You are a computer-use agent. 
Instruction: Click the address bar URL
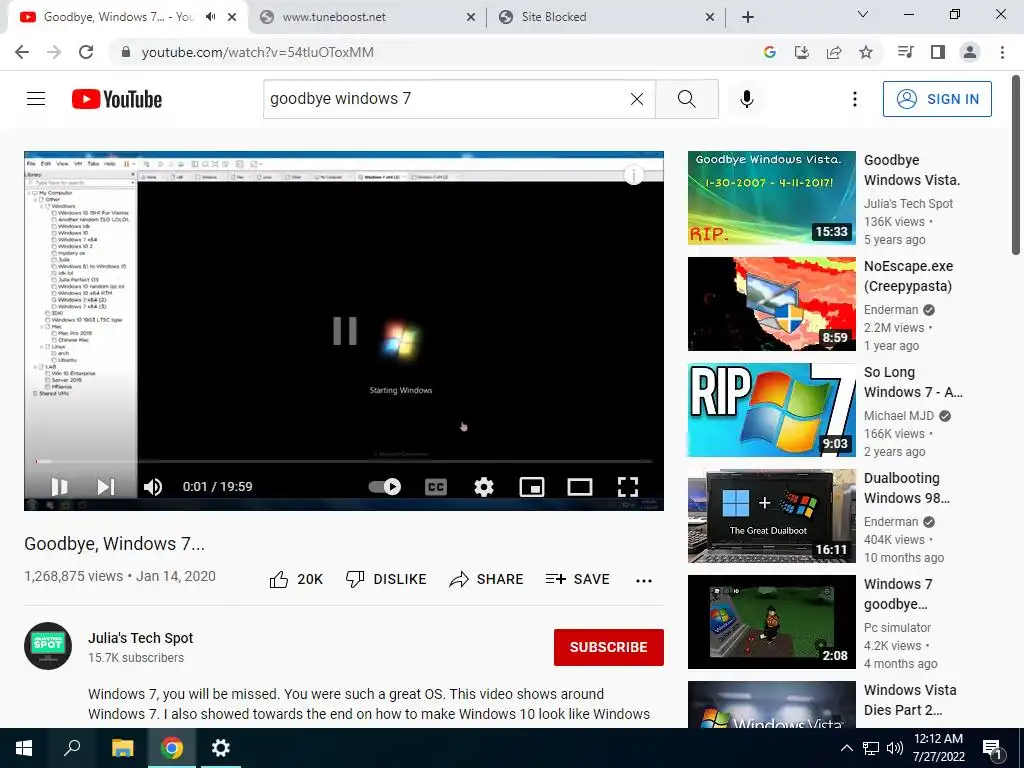tap(257, 52)
